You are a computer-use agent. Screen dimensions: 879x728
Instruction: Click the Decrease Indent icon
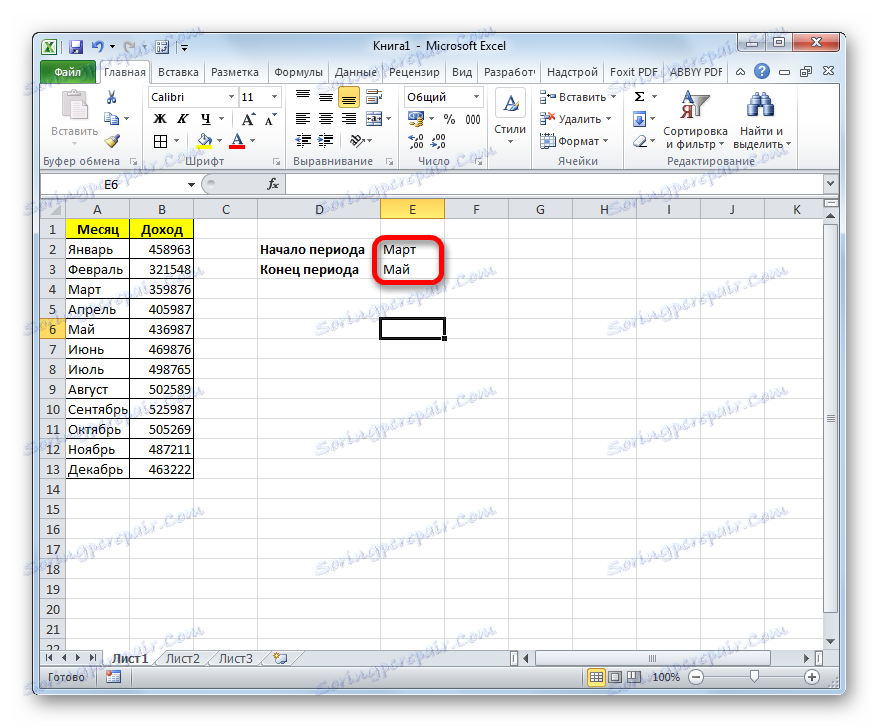click(x=303, y=141)
